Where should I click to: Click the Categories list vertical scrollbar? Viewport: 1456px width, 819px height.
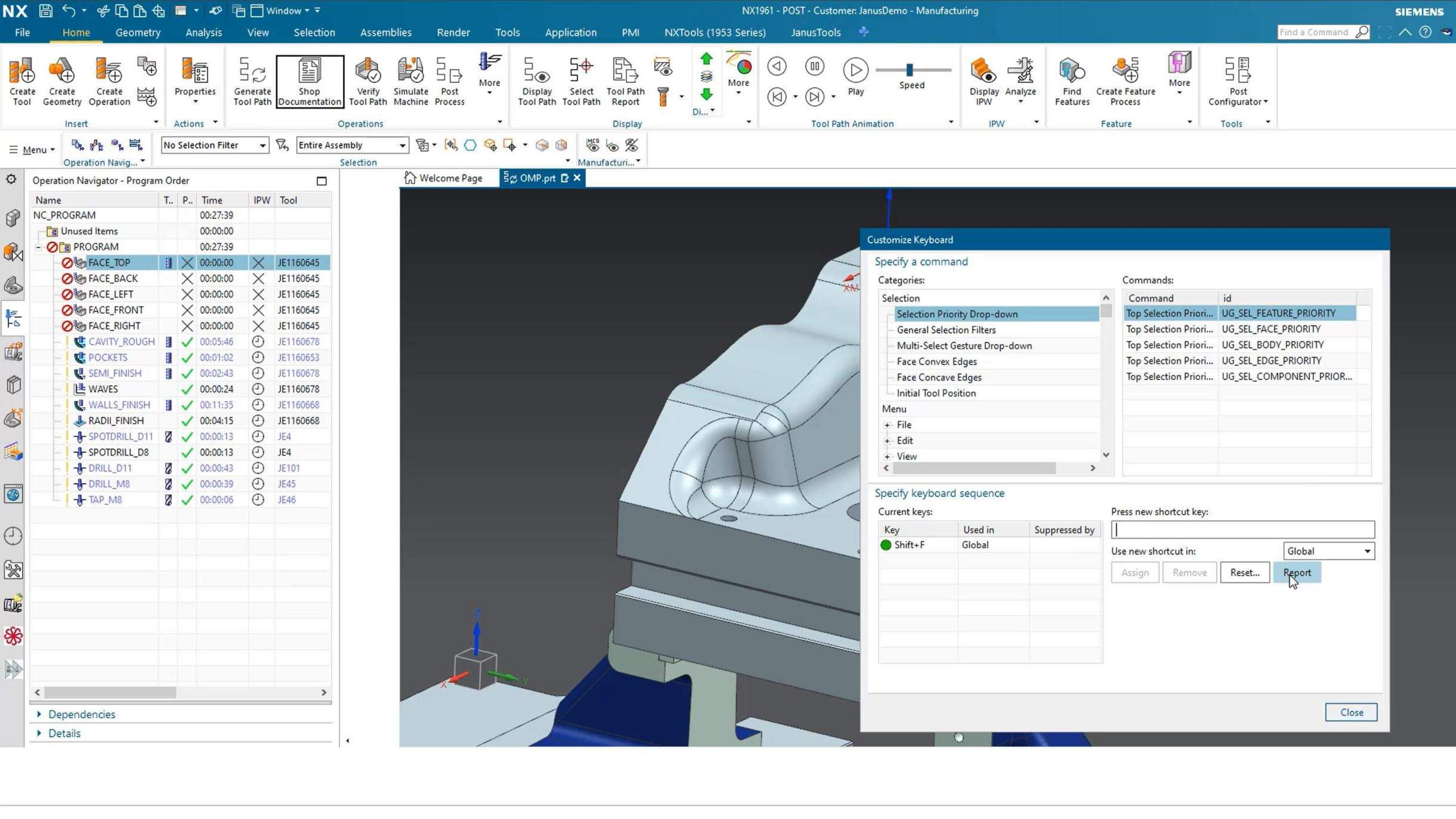(1106, 311)
